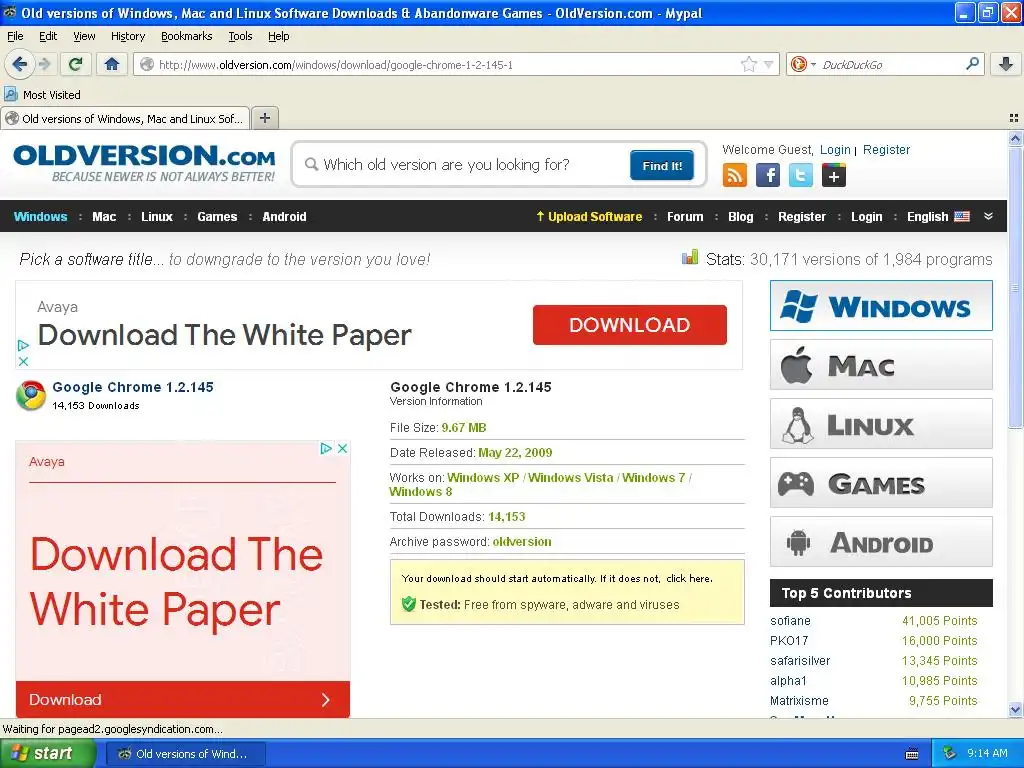Image resolution: width=1024 pixels, height=768 pixels.
Task: Close the top banner ad with X
Action: 23,361
